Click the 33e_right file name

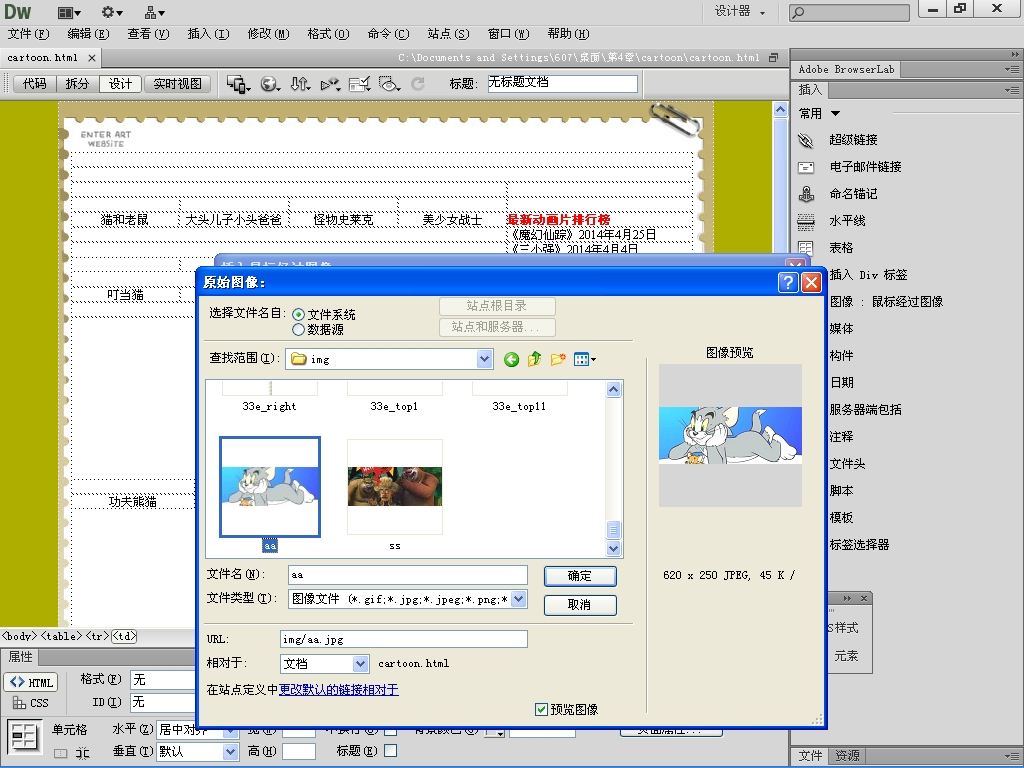click(x=269, y=406)
